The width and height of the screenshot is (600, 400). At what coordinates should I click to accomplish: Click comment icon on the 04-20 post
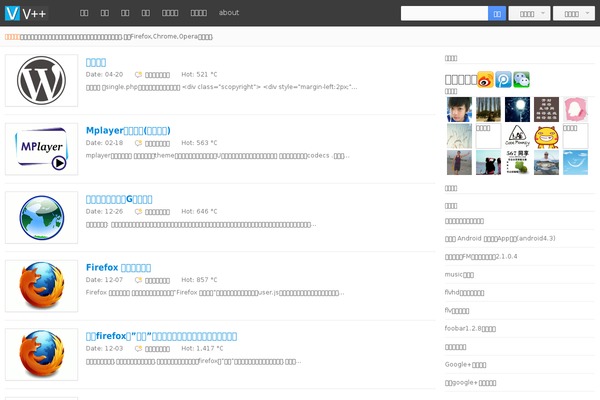[x=138, y=75]
